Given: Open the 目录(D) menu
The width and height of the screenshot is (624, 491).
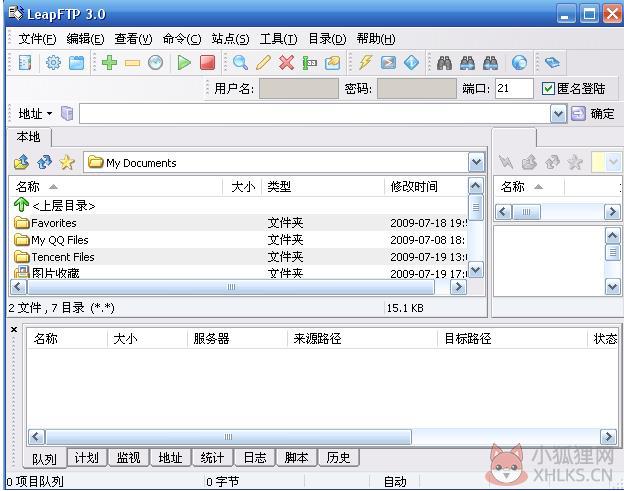Looking at the screenshot, I should [x=327, y=39].
